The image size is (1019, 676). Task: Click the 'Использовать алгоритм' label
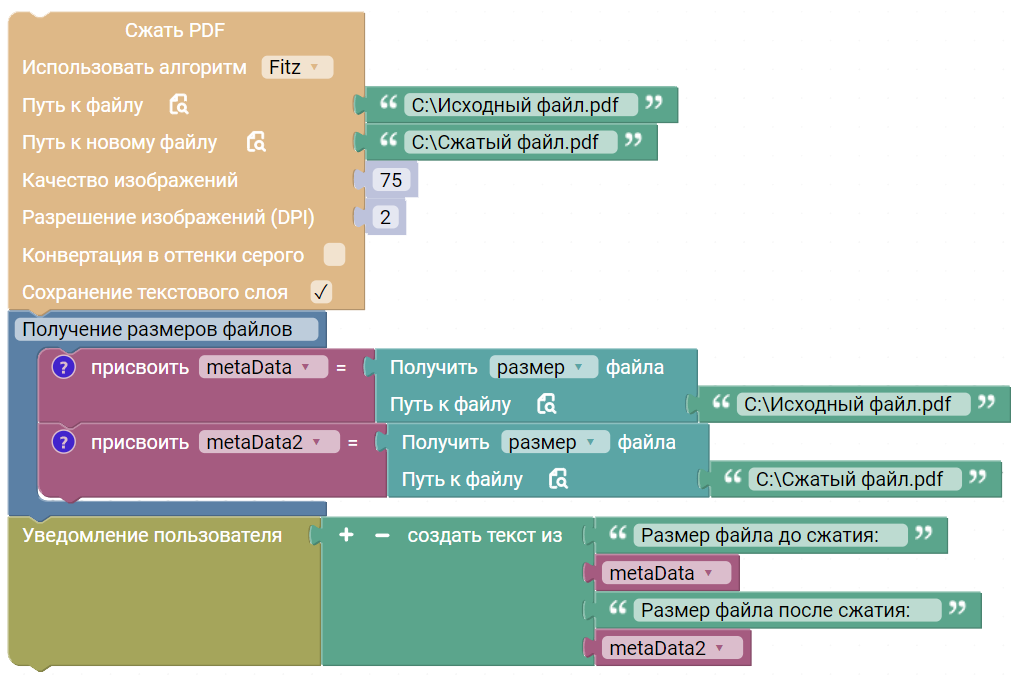click(135, 68)
